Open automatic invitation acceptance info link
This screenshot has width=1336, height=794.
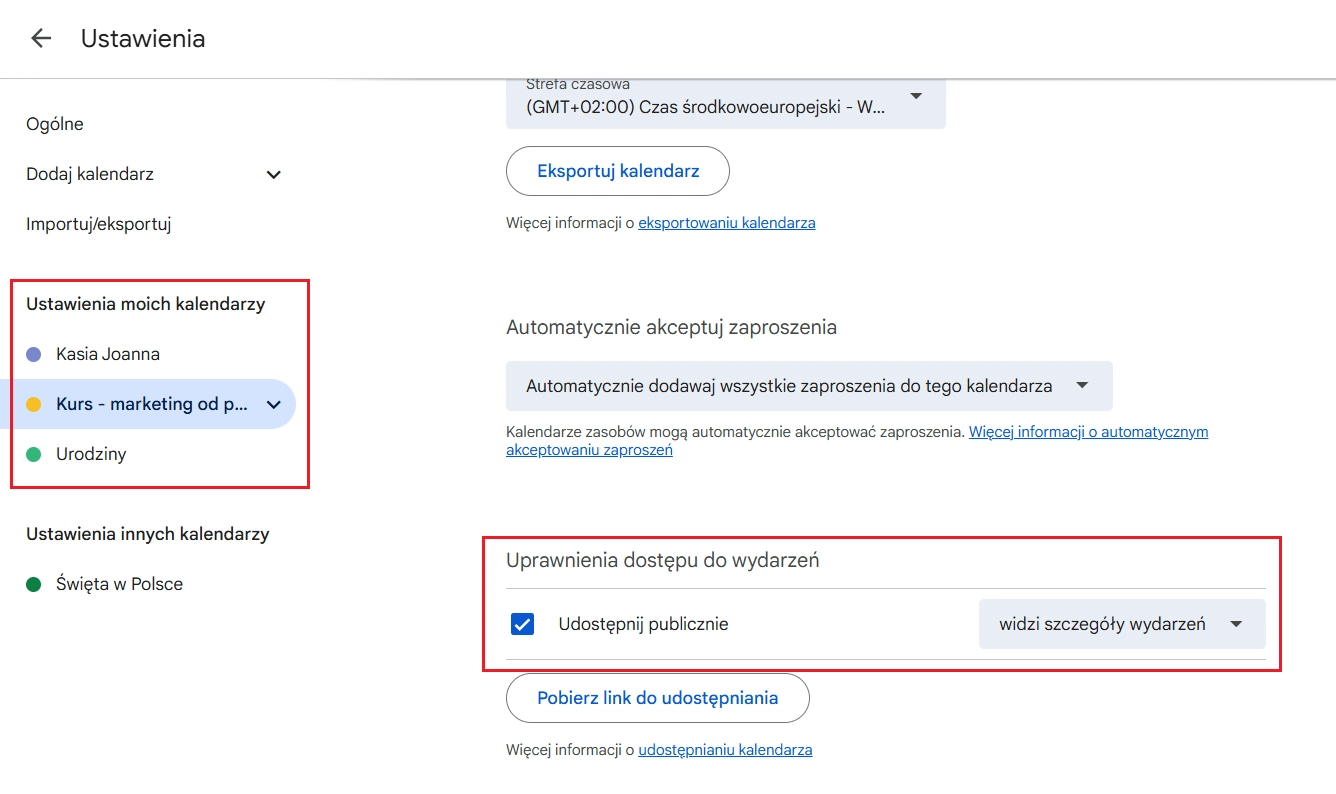[x=857, y=441]
